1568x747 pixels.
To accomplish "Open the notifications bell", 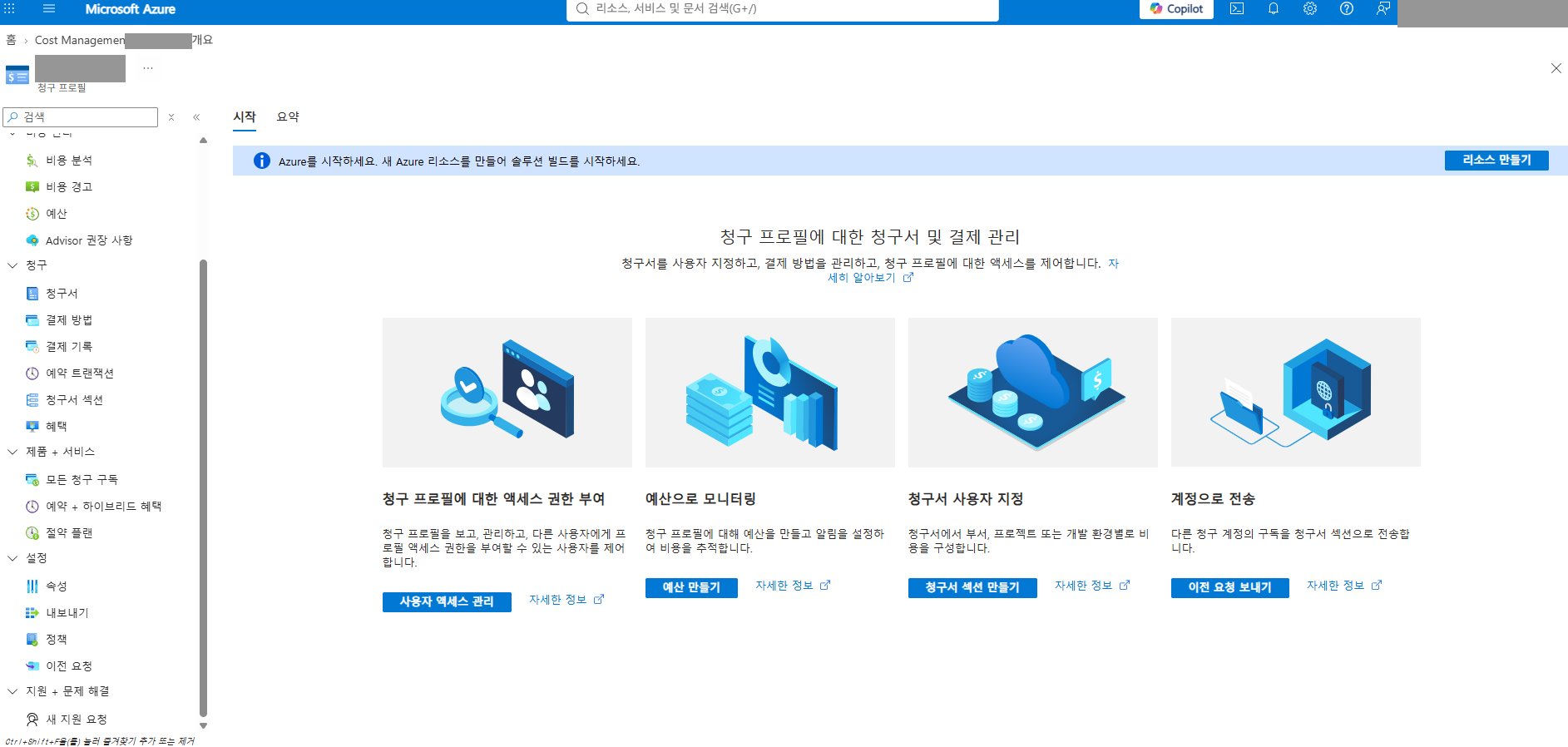I will point(1274,9).
